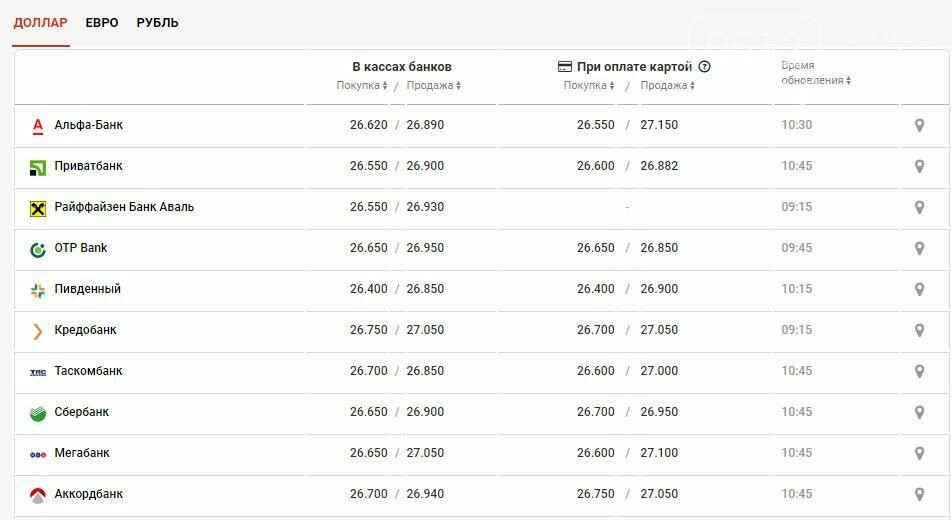The width and height of the screenshot is (952, 520).
Task: Switch to the ЕВРО tab
Action: (x=101, y=23)
